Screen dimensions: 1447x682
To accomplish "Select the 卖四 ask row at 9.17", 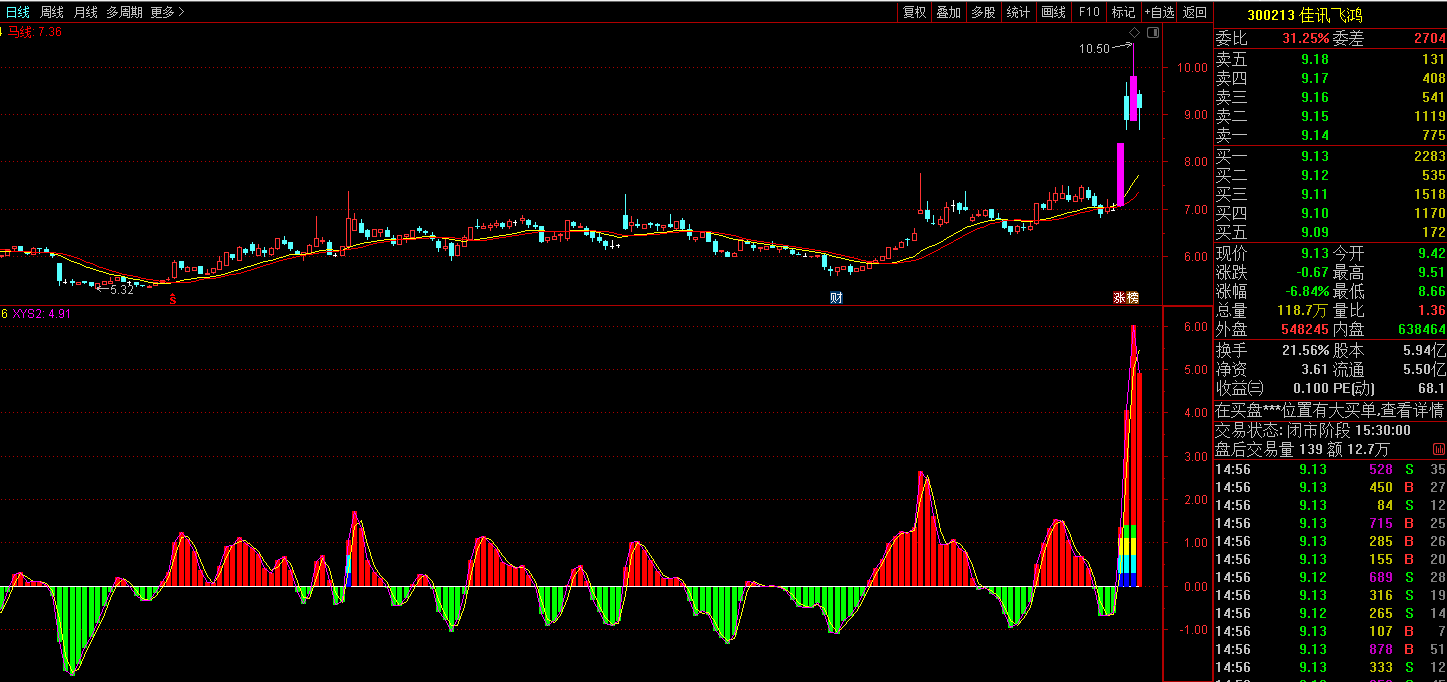I will tap(1330, 79).
